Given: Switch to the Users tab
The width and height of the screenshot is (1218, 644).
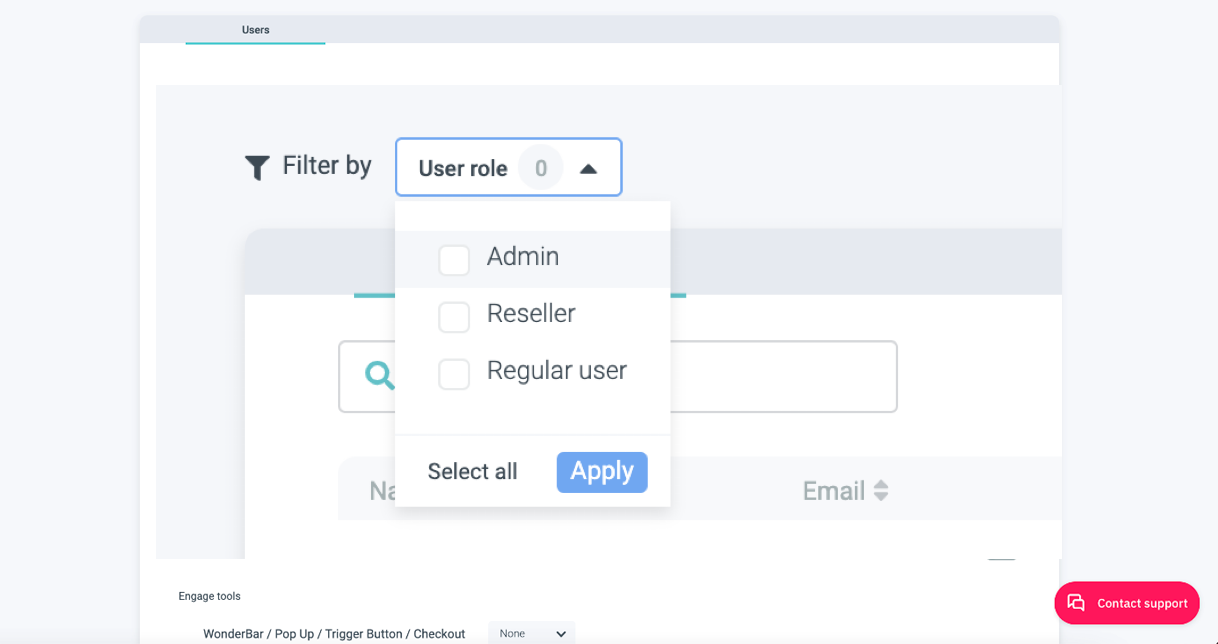Looking at the screenshot, I should 255,30.
